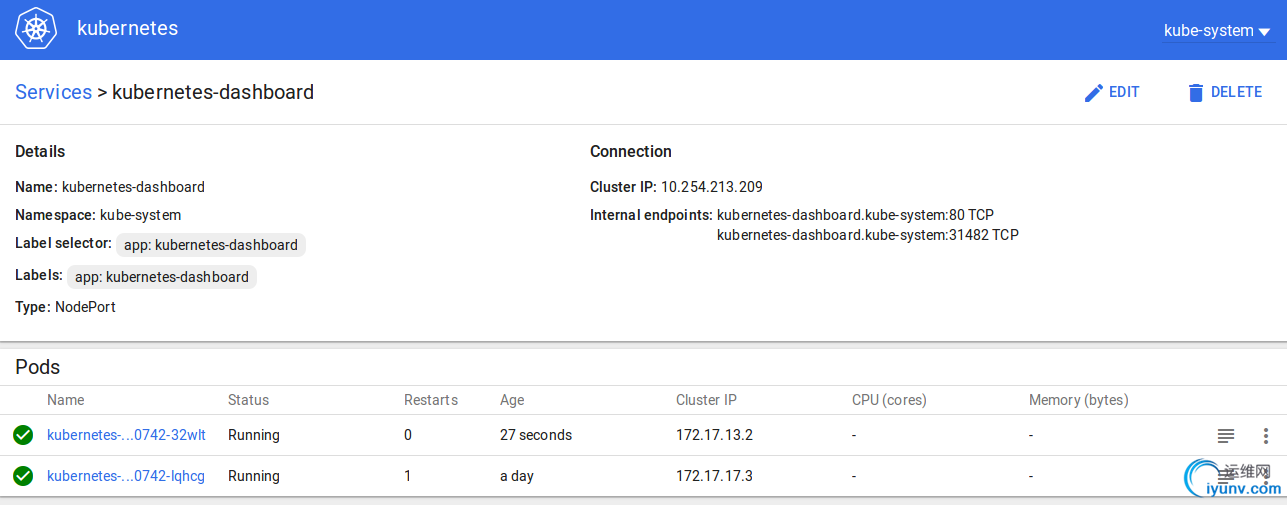Click the Type: NodePort text
This screenshot has width=1287, height=505.
pyautogui.click(x=65, y=307)
